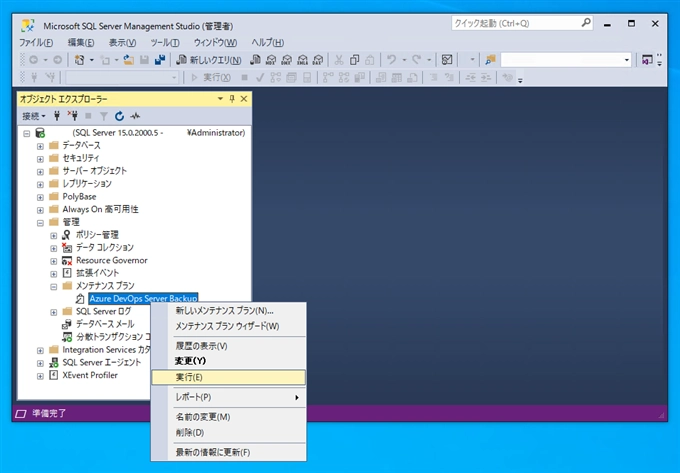Open the 編集(E) menu

click(81, 42)
